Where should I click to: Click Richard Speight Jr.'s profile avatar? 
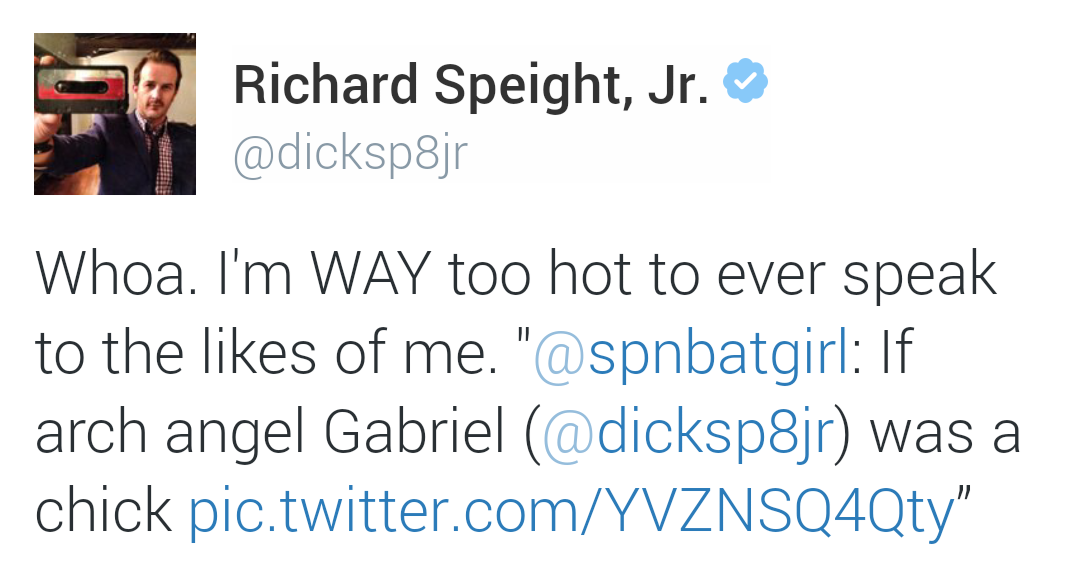tap(115, 113)
